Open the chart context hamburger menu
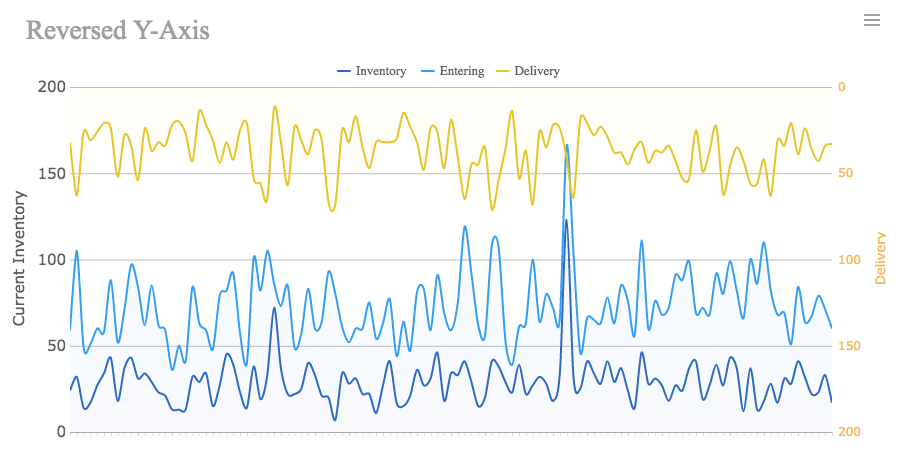Screen dimensions: 902x457 point(872,20)
